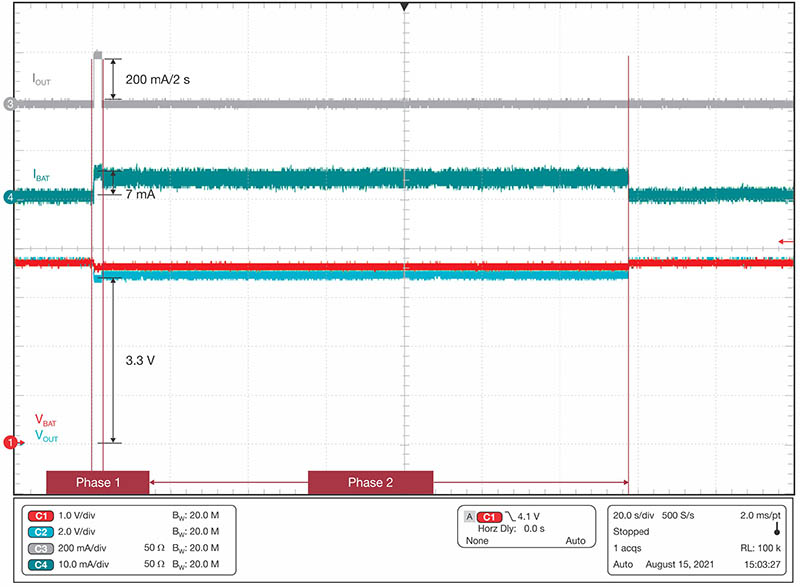
Task: Click the trigger position arrow at top center
Action: [404, 7]
